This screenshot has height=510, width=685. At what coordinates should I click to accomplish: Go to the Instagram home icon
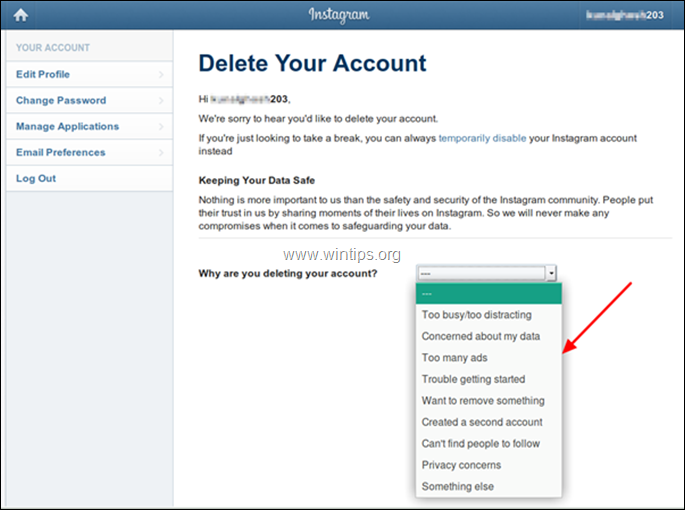pos(21,15)
